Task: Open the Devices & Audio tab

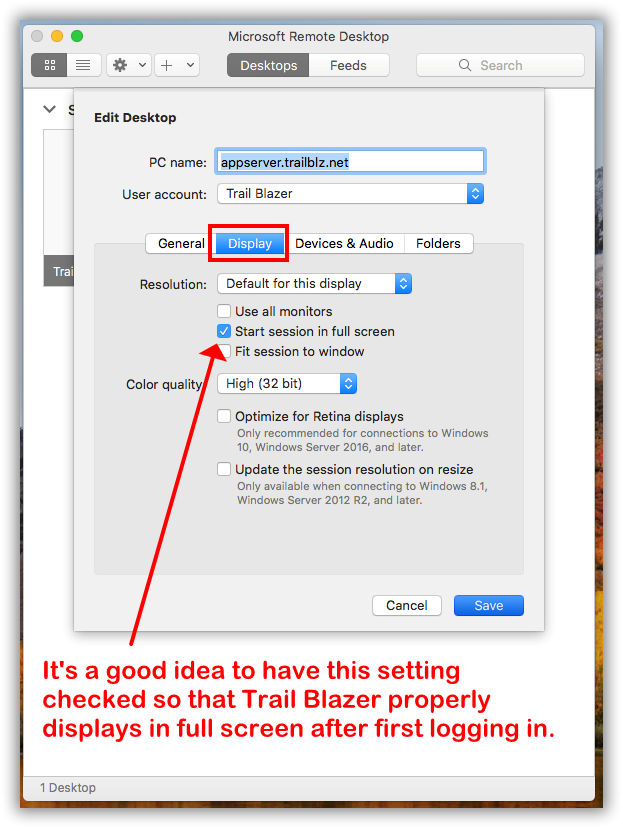Action: pyautogui.click(x=344, y=243)
